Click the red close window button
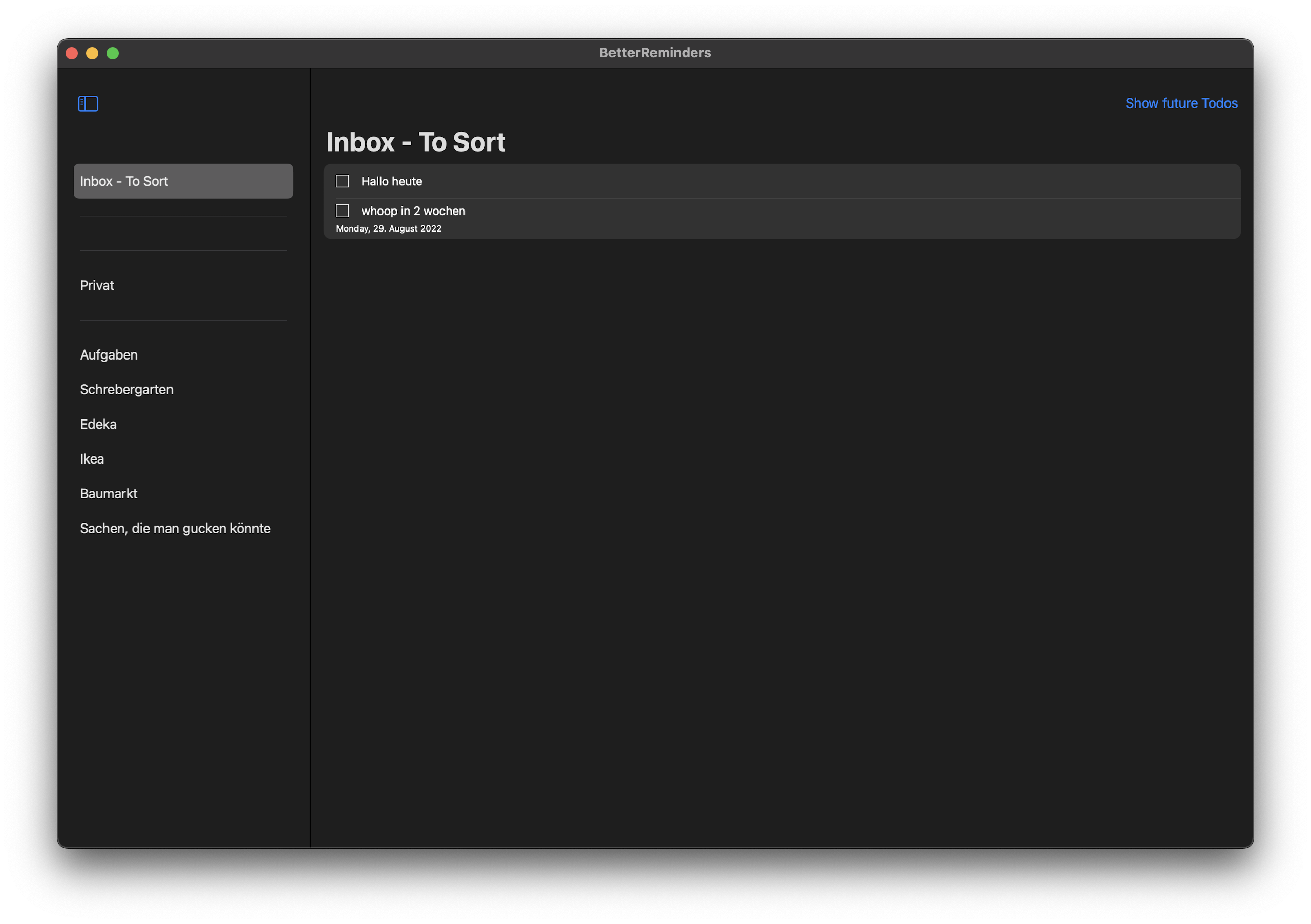The width and height of the screenshot is (1311, 924). point(72,53)
